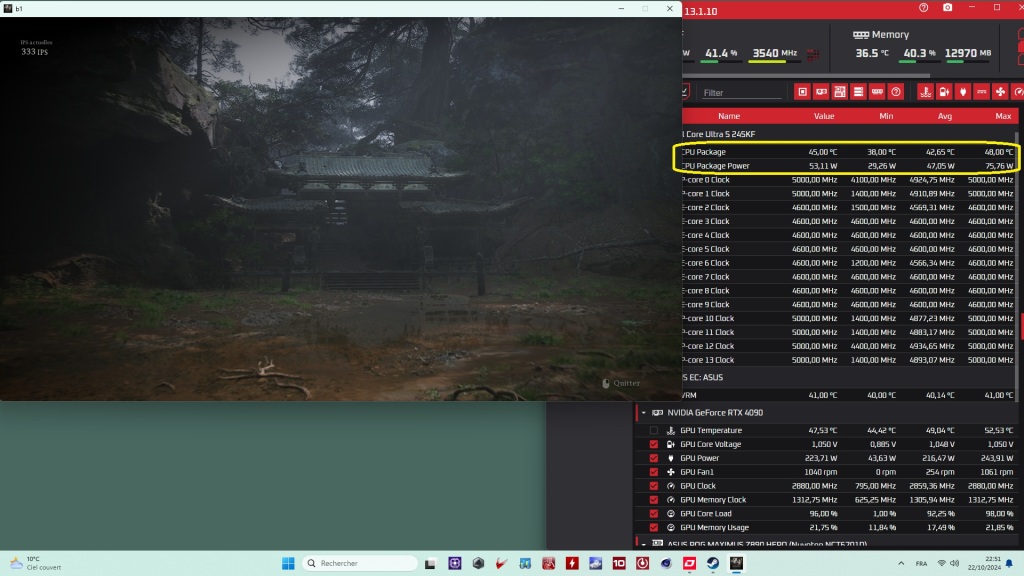Open the red lightning bolt taskbar app

pyautogui.click(x=572, y=563)
